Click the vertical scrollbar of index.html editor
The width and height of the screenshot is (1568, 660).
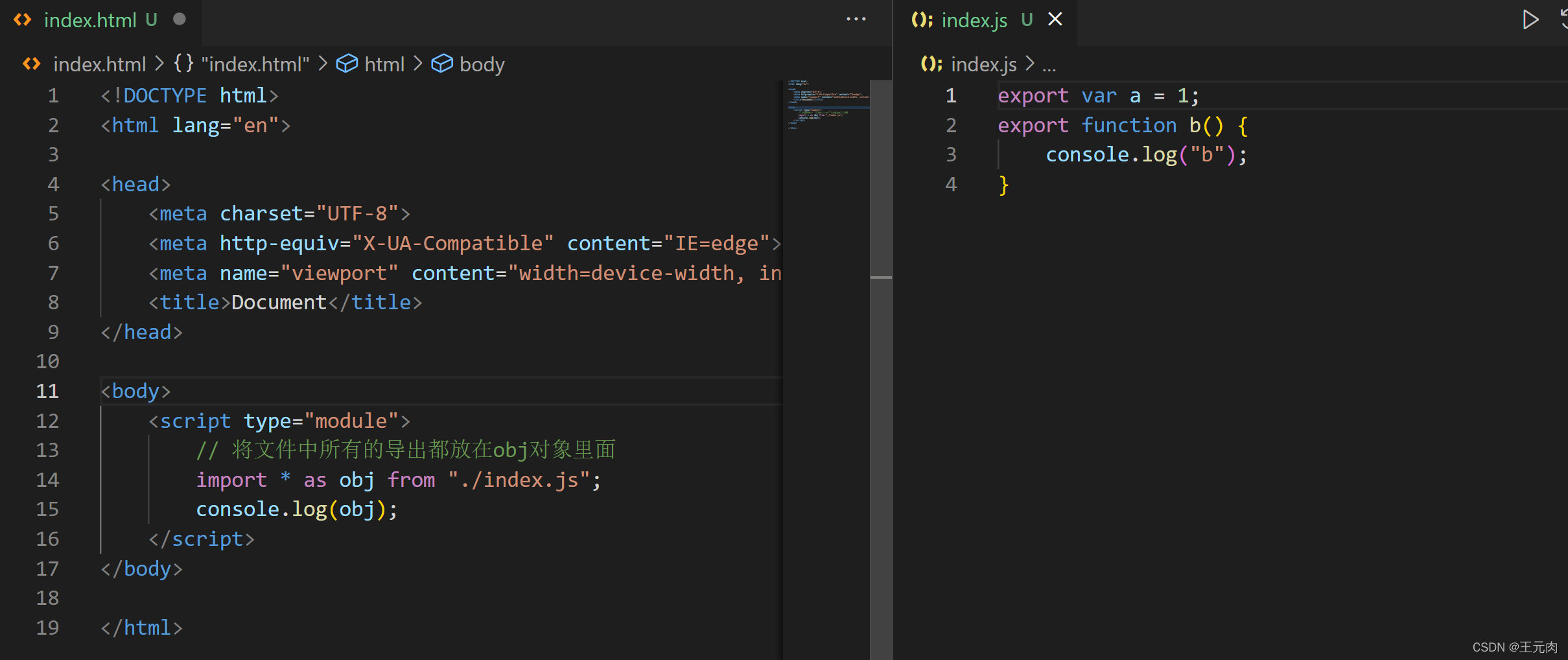pos(881,370)
